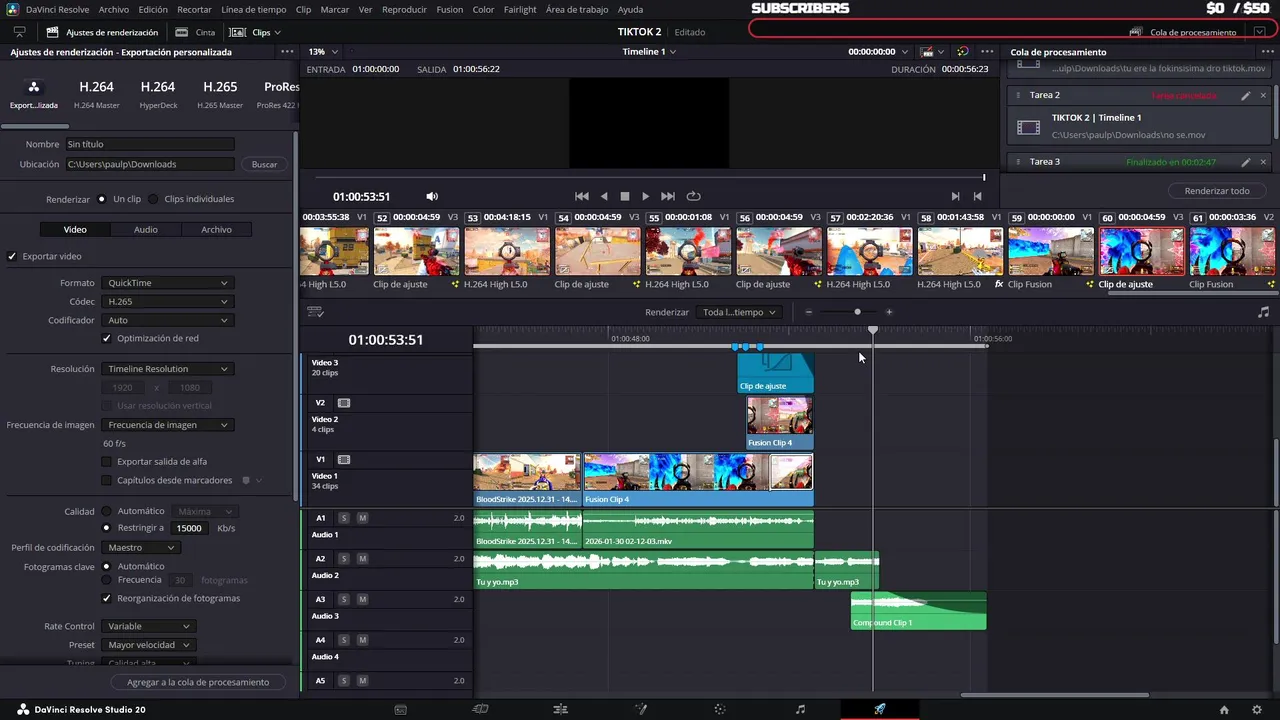Open the Códec H.265 dropdown

pyautogui.click(x=167, y=302)
